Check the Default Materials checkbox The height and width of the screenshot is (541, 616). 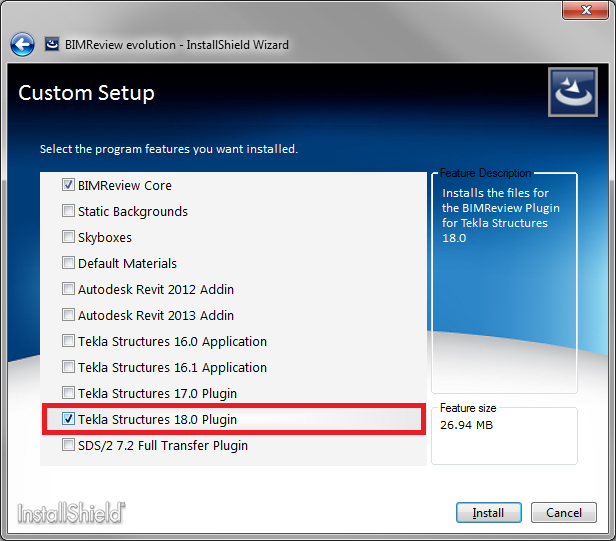(68, 262)
